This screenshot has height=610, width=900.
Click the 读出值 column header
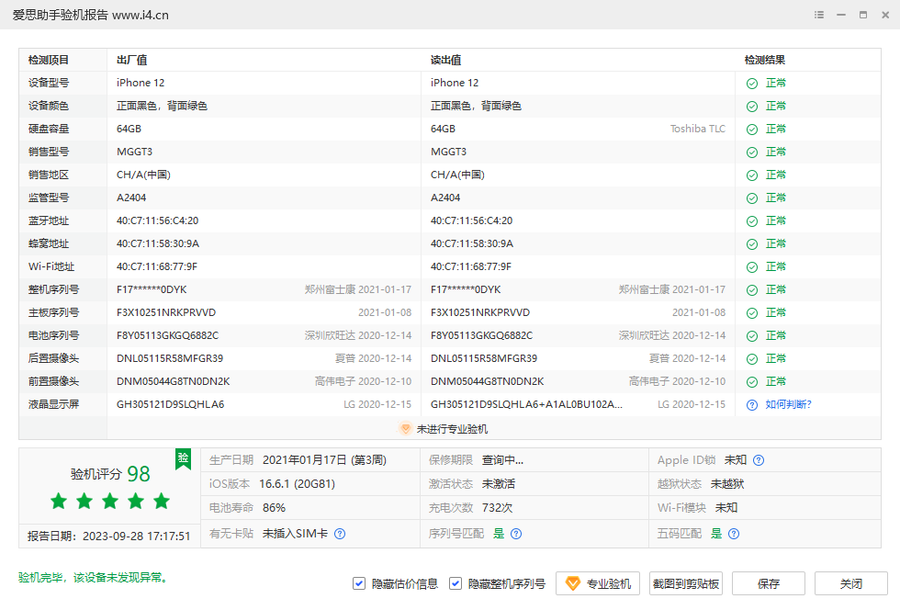click(x=446, y=60)
